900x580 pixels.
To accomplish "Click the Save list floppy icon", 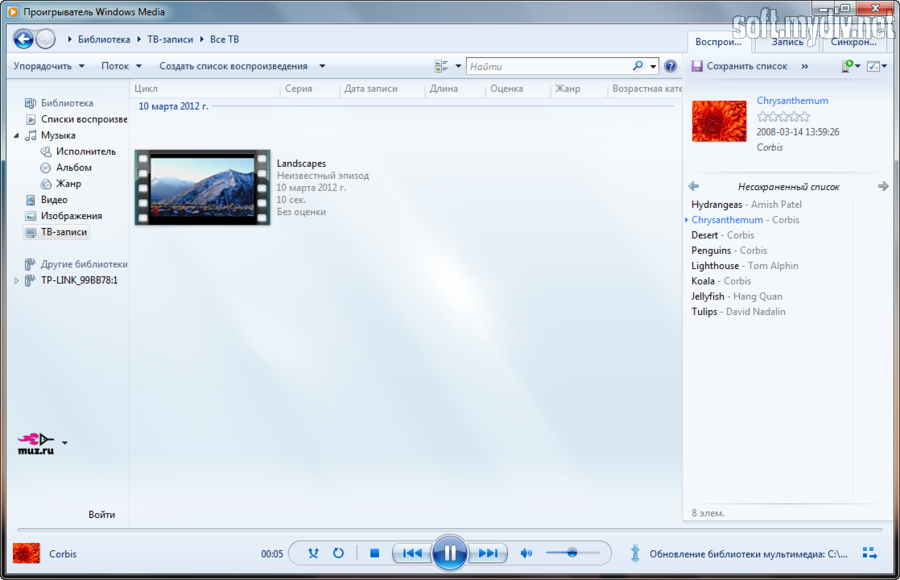I will point(697,66).
